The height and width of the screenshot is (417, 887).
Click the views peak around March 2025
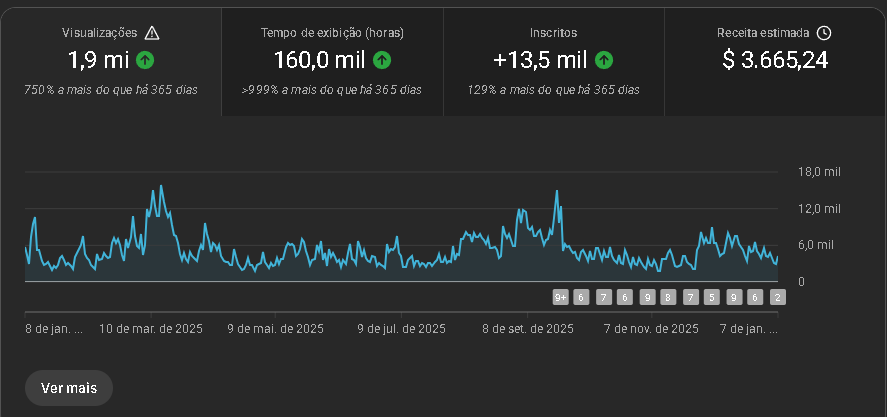pyautogui.click(x=161, y=187)
